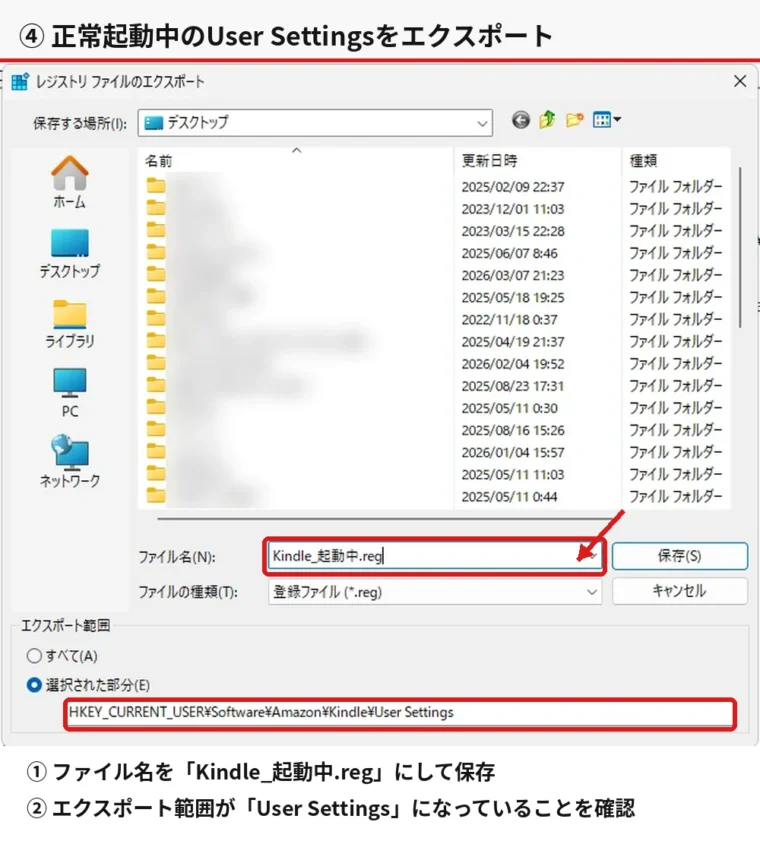
Task: Click the horizontal scrollbar below file list
Action: coord(383,519)
